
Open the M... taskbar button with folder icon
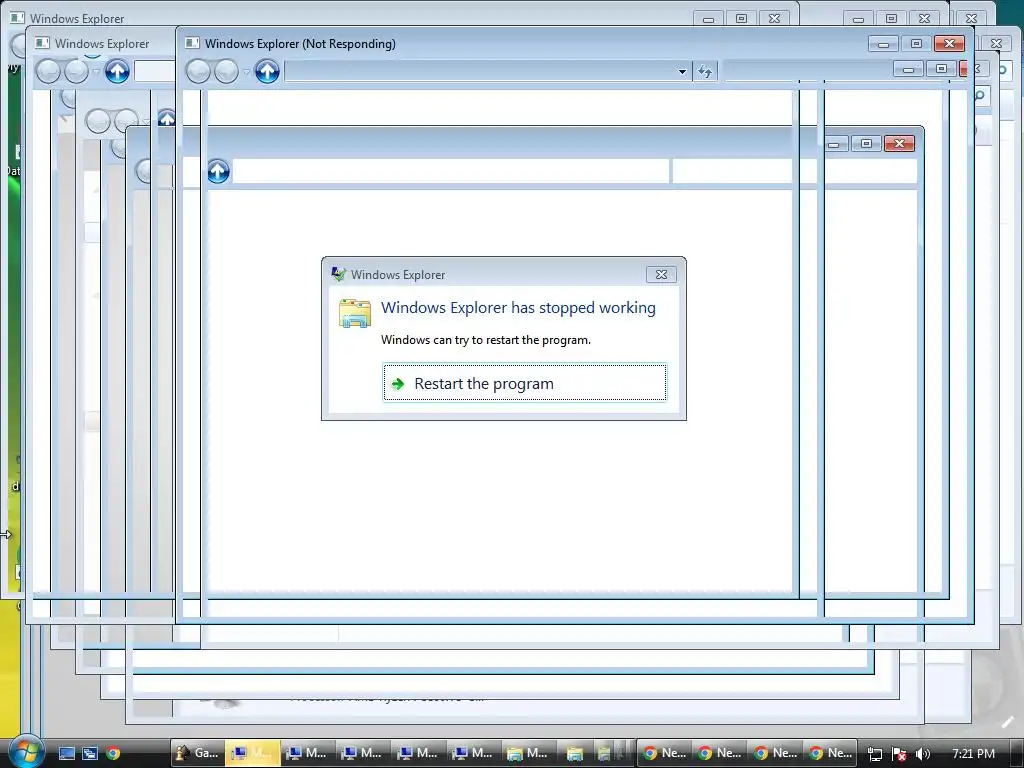pyautogui.click(x=529, y=753)
